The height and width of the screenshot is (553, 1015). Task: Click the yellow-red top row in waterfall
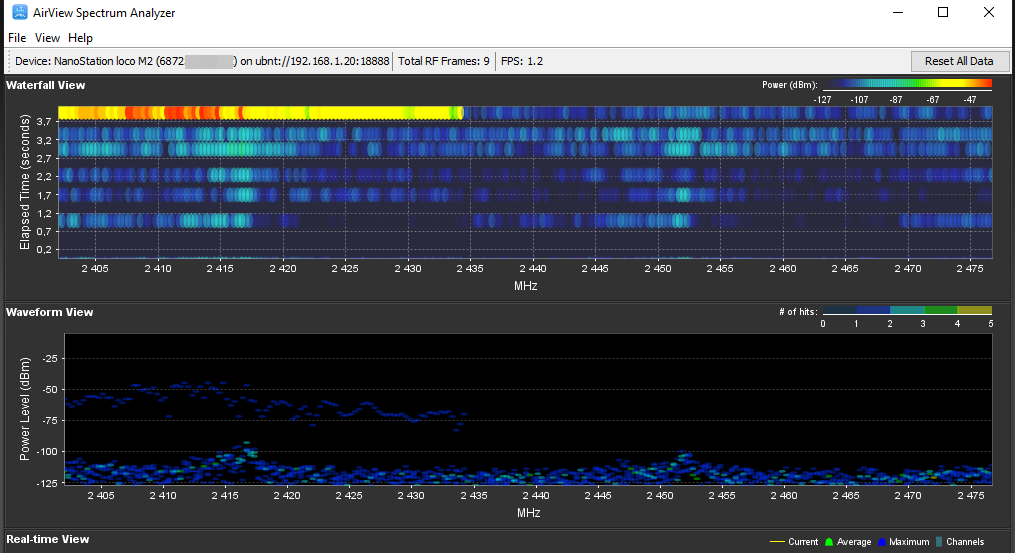point(261,113)
